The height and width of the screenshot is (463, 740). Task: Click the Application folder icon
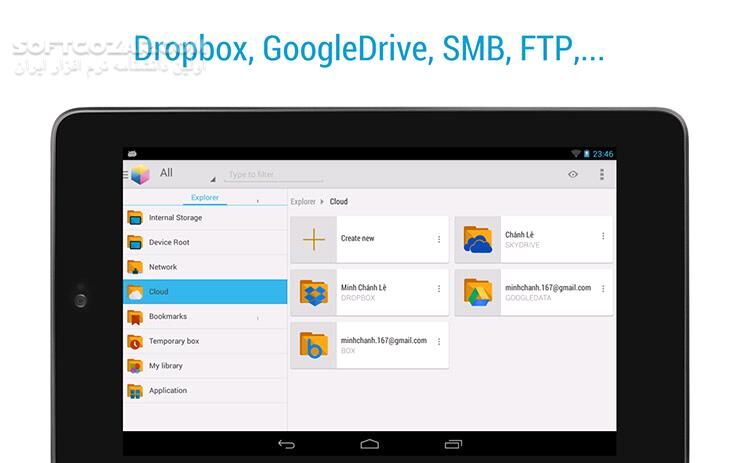pyautogui.click(x=135, y=391)
